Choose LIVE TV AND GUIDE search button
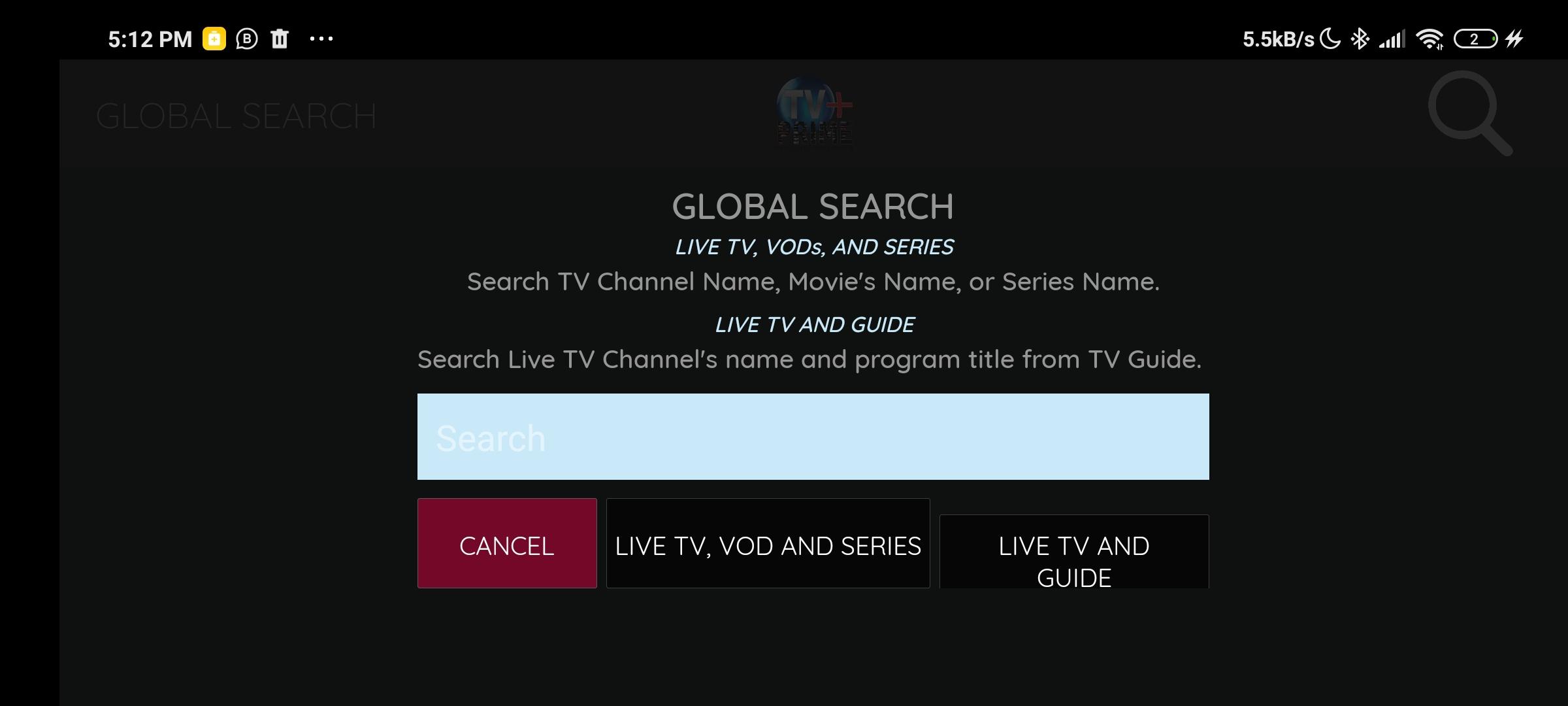 (x=1074, y=552)
